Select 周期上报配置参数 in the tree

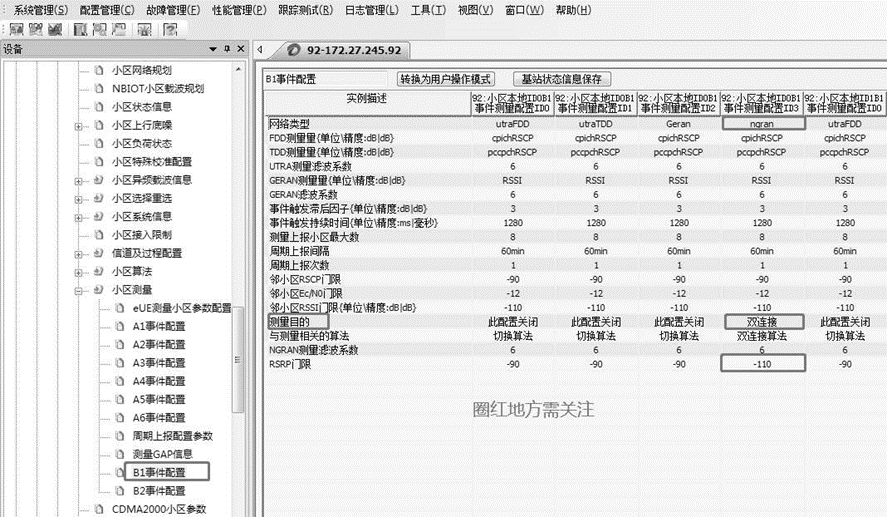tap(173, 436)
